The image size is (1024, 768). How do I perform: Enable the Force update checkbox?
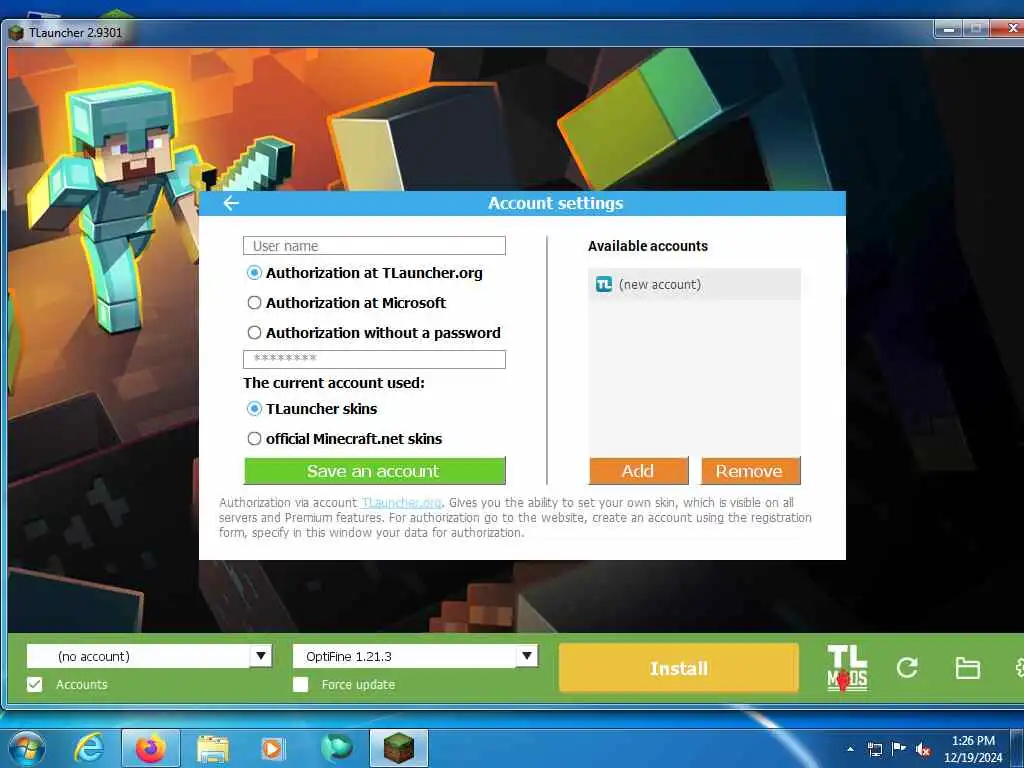pos(300,684)
